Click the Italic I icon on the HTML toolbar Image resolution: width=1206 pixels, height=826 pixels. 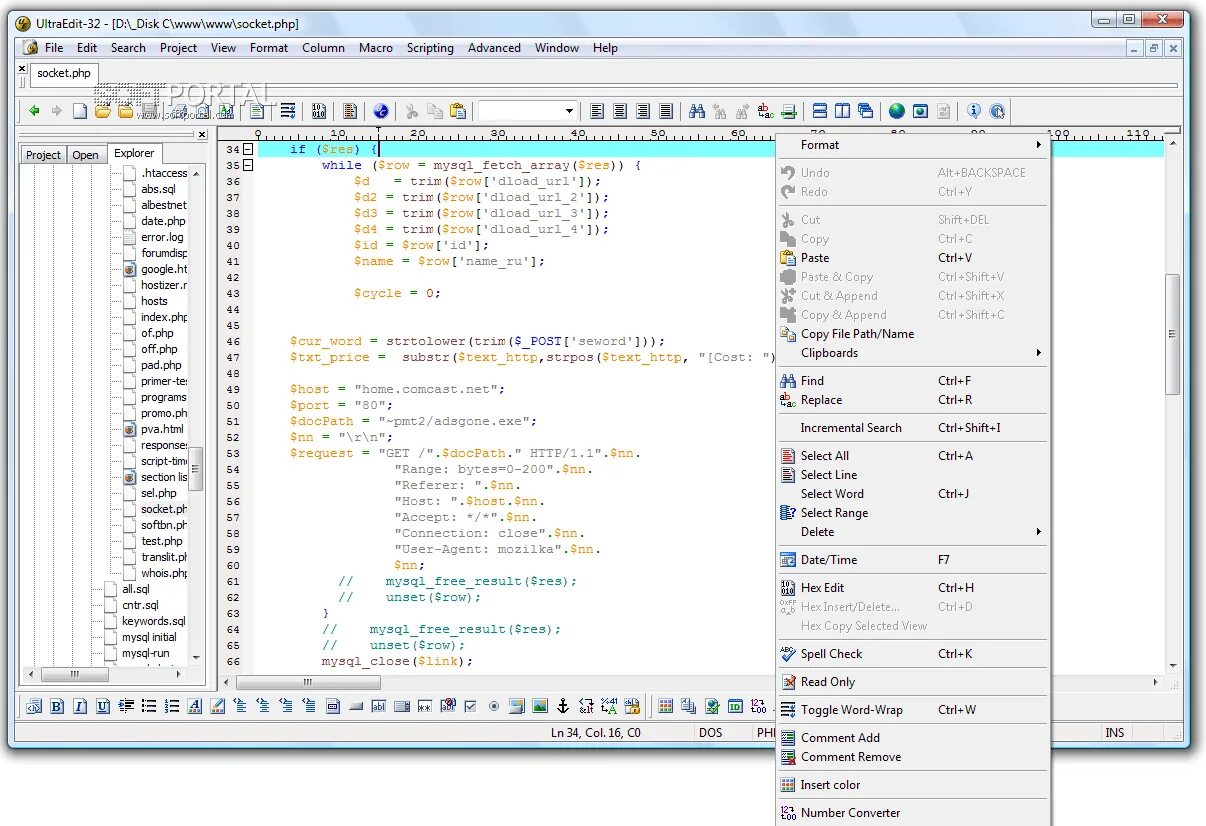[x=79, y=706]
